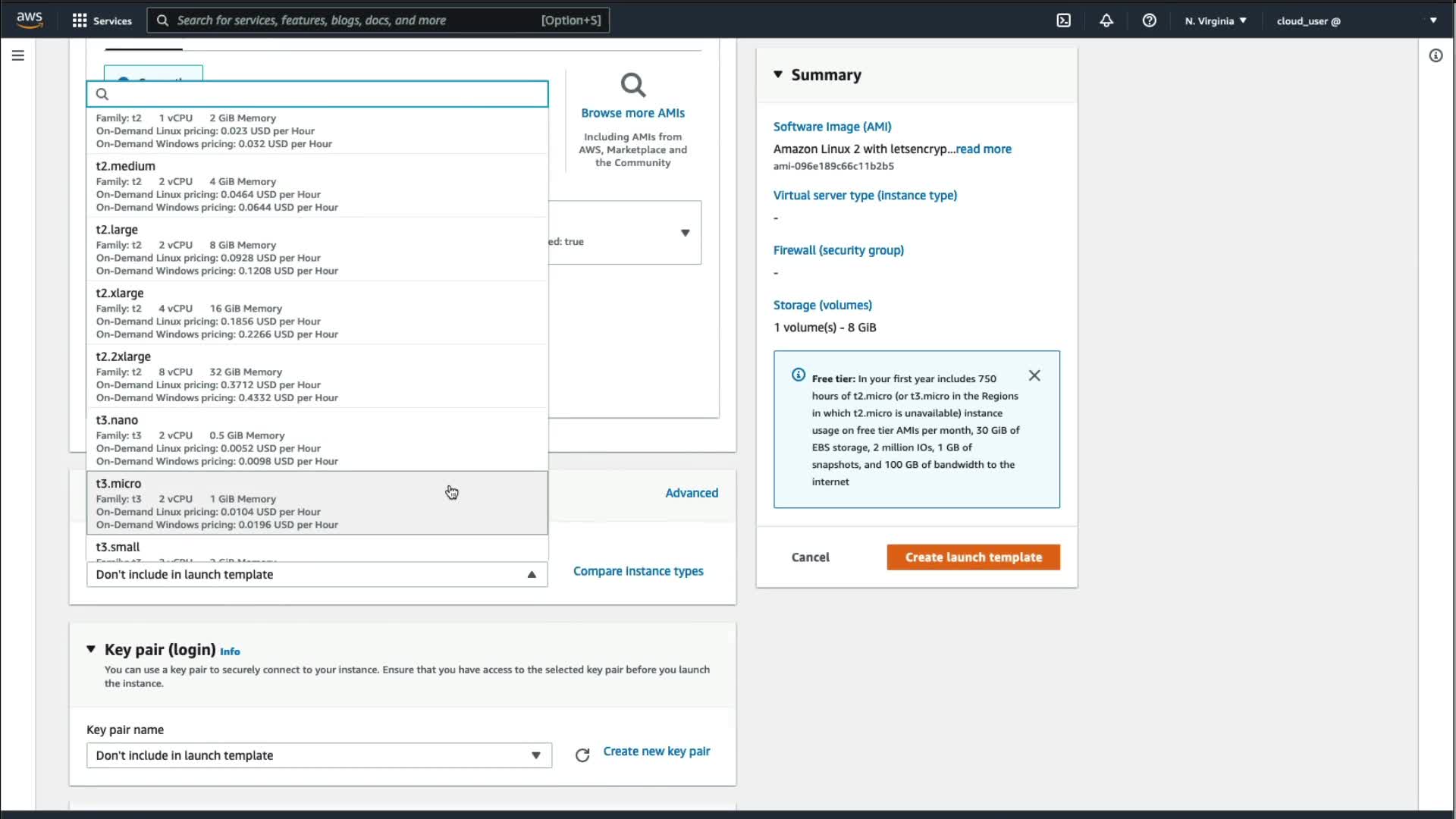Open the hamburger side navigation menu
Screen dimensions: 1456x819
[x=18, y=55]
